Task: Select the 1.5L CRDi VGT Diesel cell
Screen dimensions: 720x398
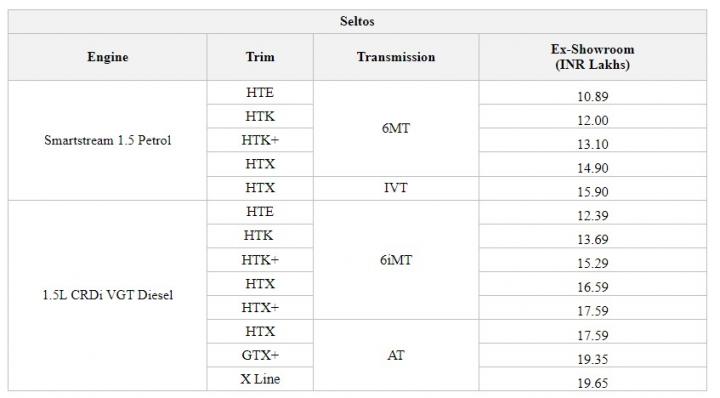Action: tap(107, 295)
